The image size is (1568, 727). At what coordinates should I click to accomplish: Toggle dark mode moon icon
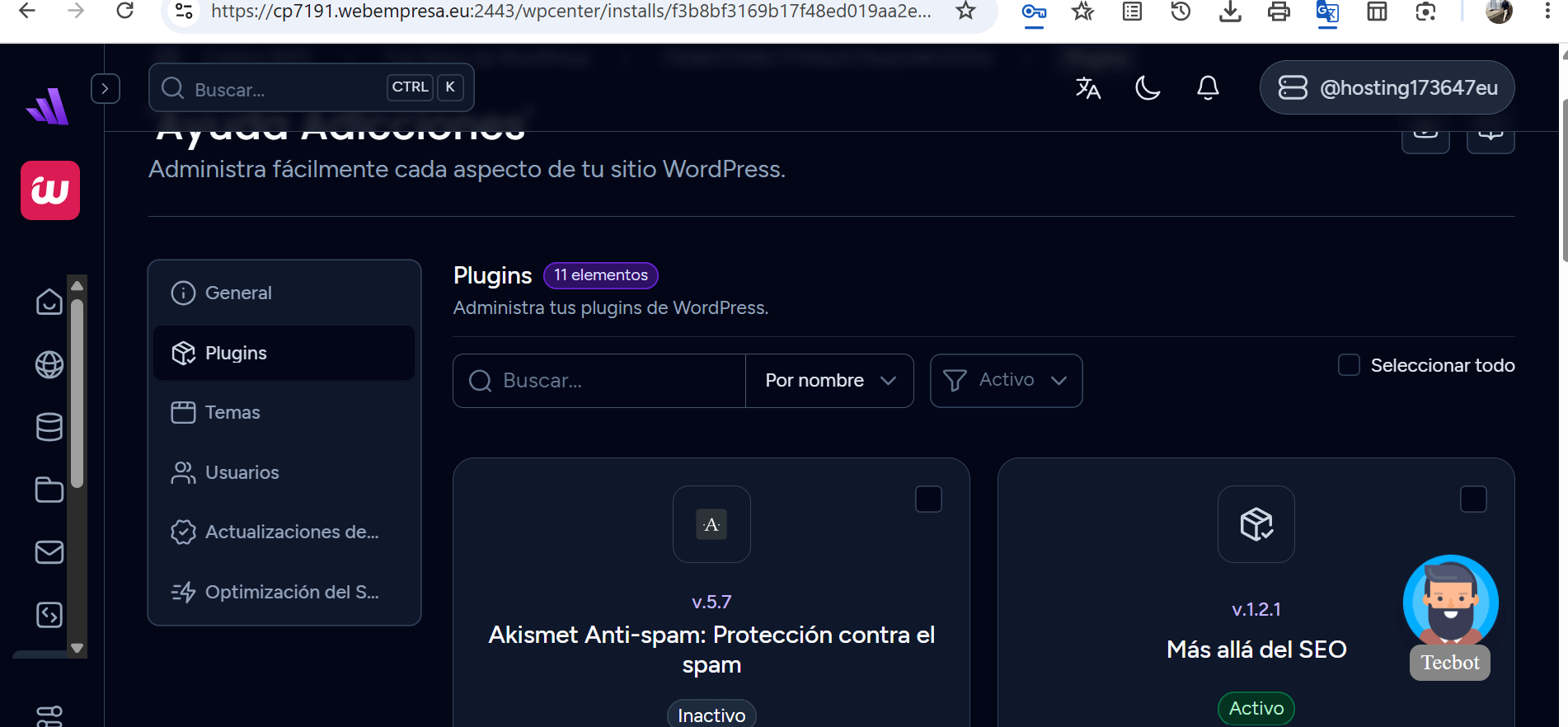(x=1148, y=88)
